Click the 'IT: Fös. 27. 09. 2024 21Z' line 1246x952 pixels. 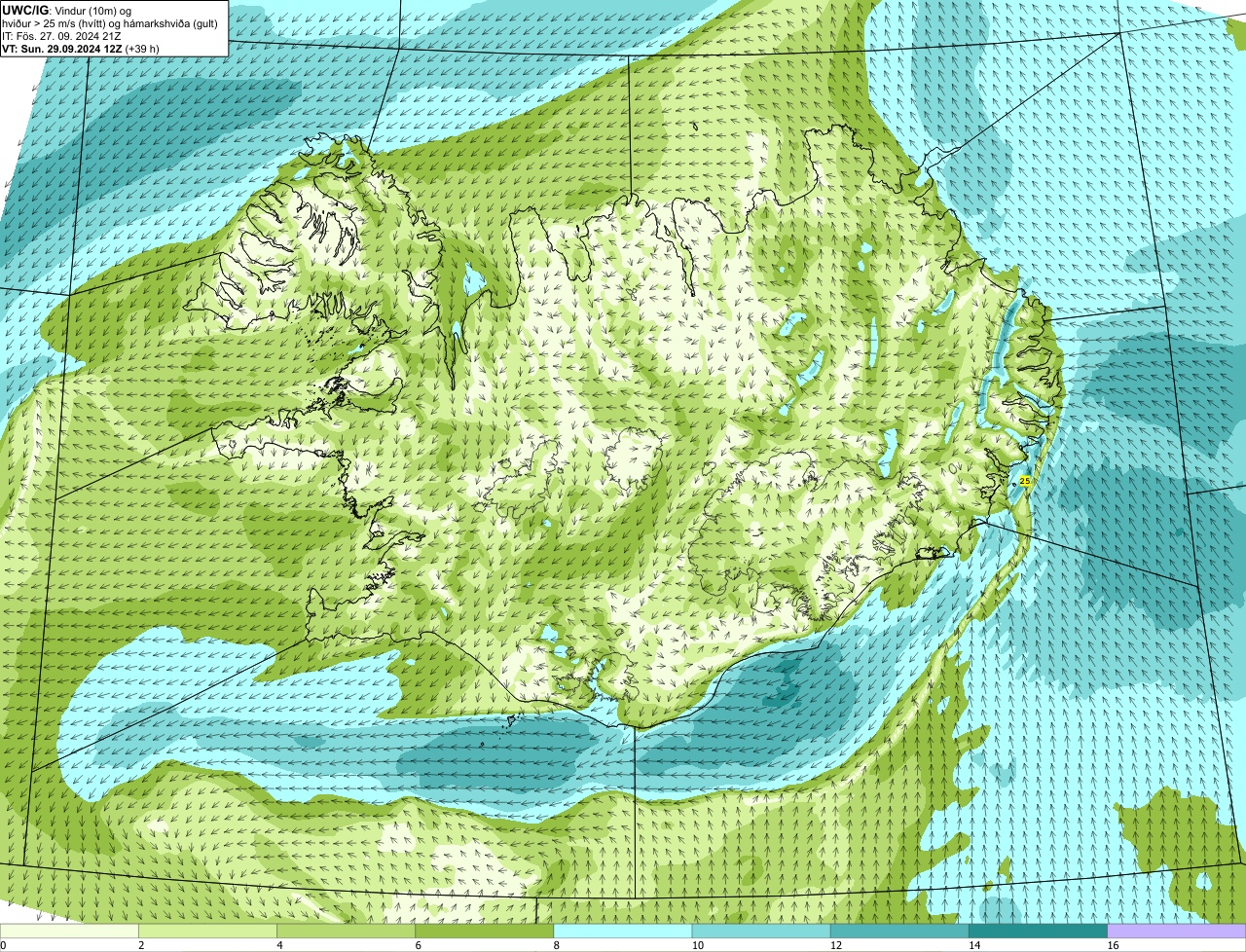point(61,36)
